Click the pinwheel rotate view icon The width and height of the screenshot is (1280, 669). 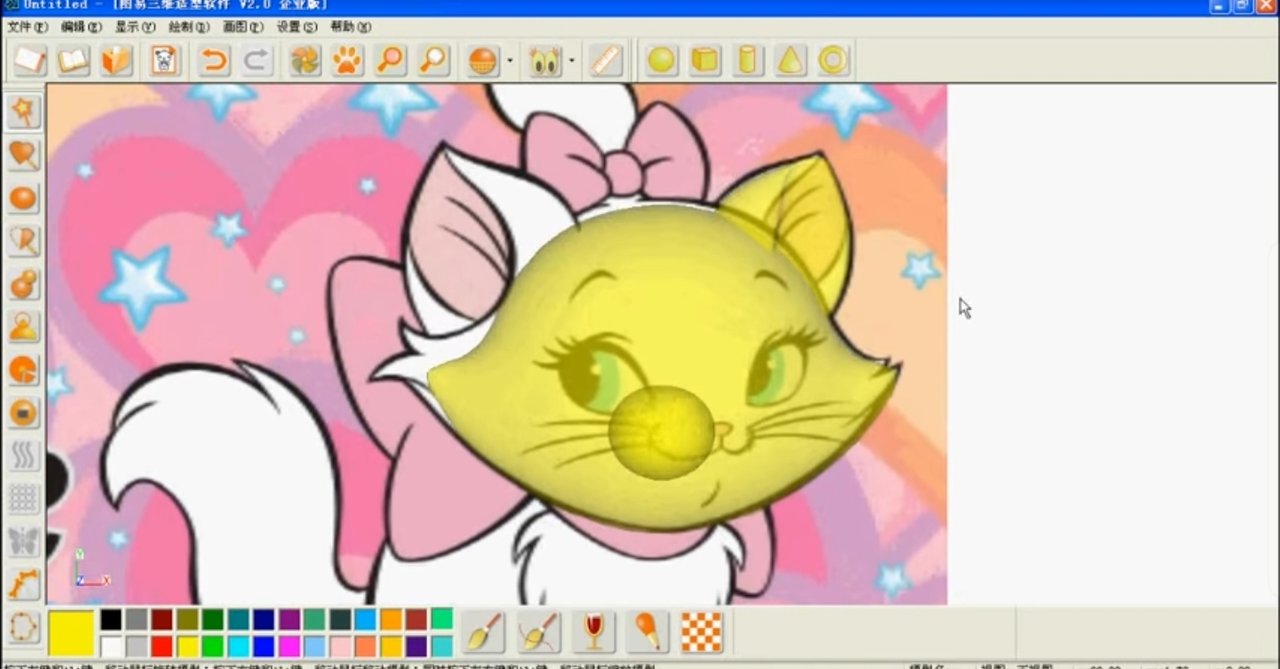(304, 61)
